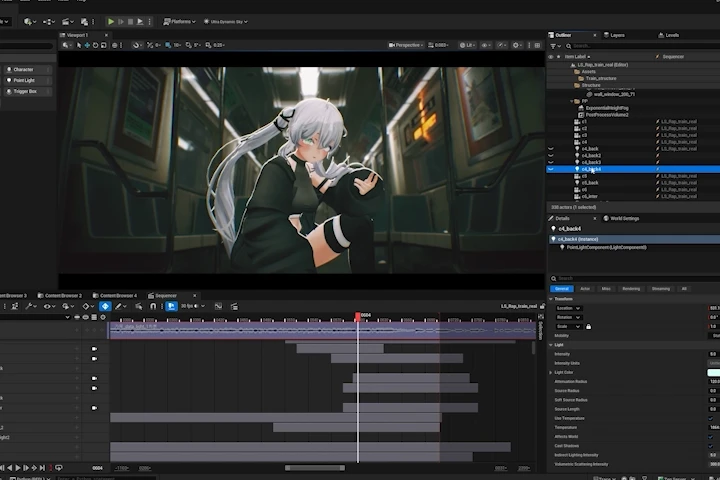Image resolution: width=720 pixels, height=480 pixels.
Task: Select the Actor details filter button
Action: pyautogui.click(x=585, y=289)
